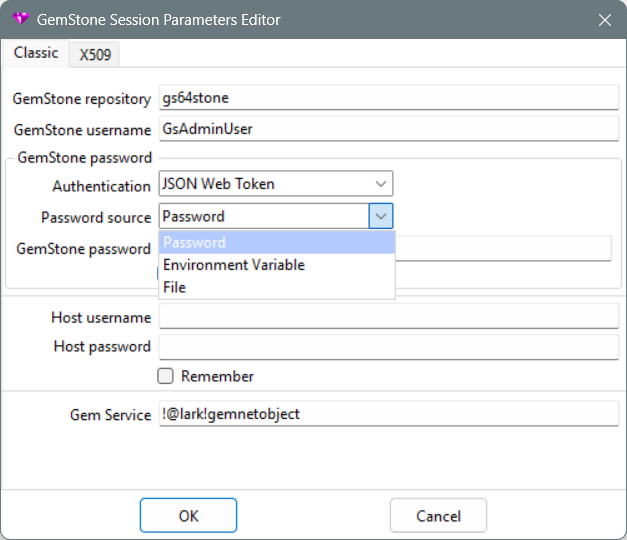Click the GemStone password input field
This screenshot has height=540, width=627.
[503, 248]
